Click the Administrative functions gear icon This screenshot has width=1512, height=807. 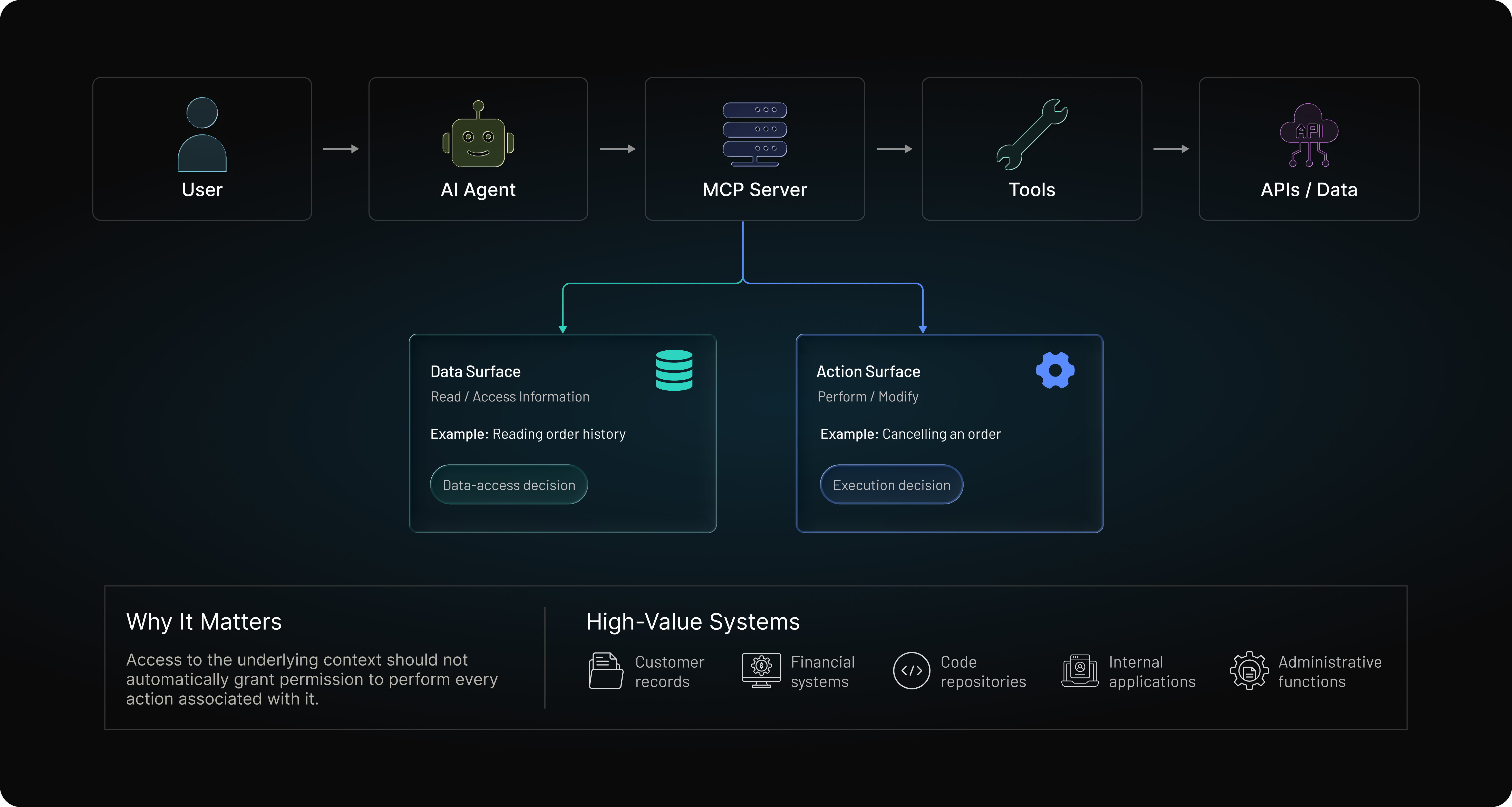click(x=1249, y=671)
